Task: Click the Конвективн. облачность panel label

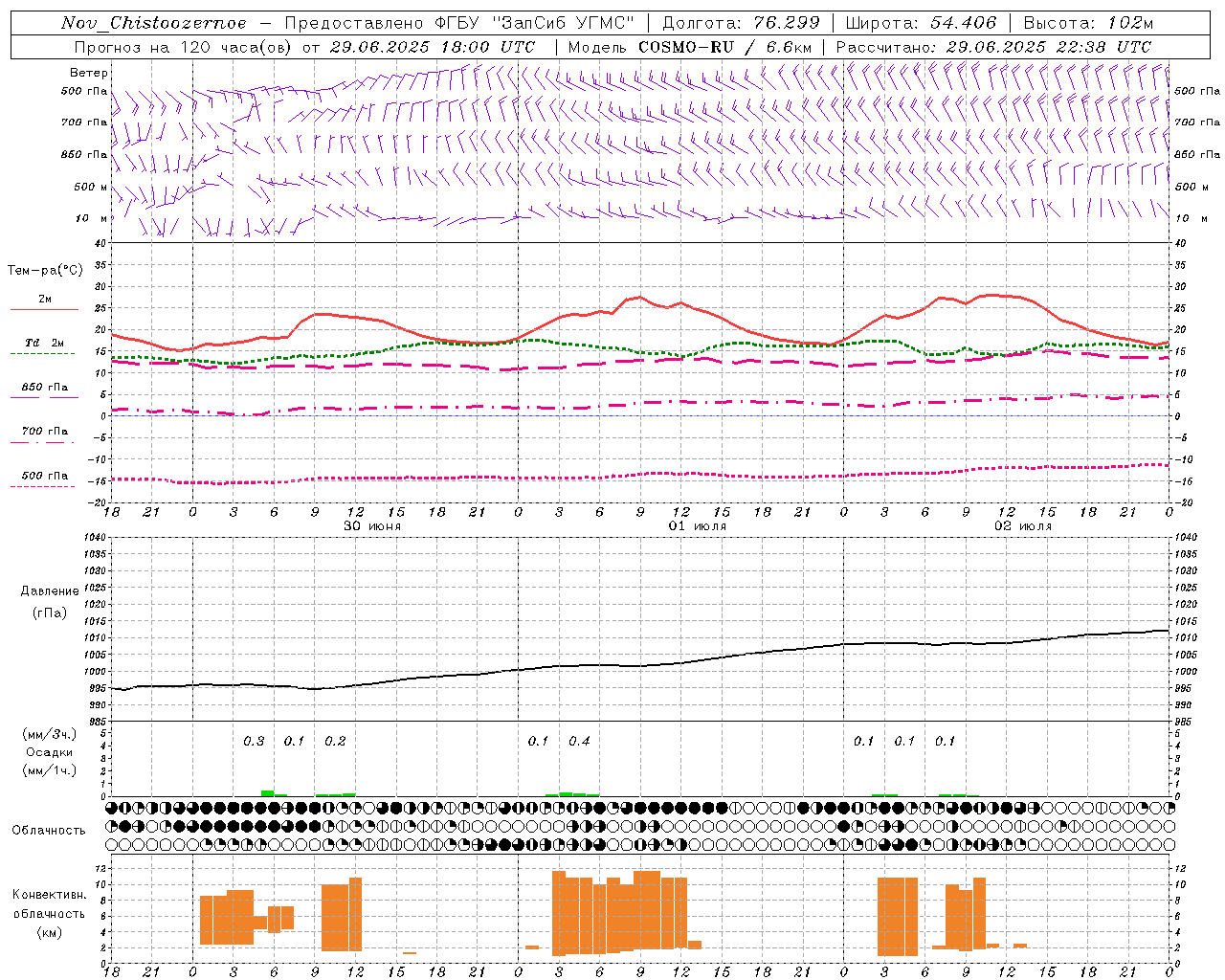Action: click(49, 904)
